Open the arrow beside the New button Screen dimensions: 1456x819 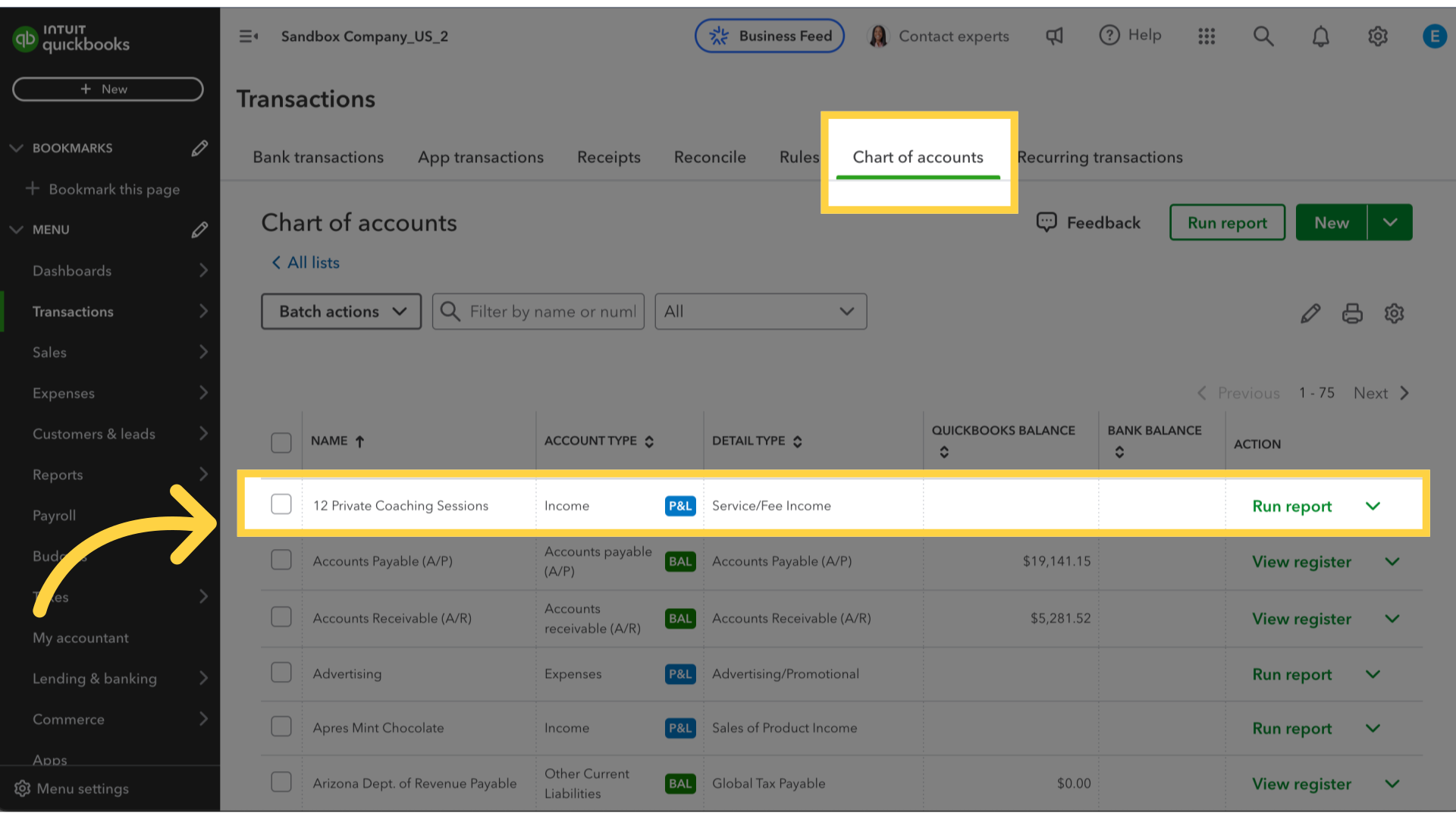coord(1390,222)
